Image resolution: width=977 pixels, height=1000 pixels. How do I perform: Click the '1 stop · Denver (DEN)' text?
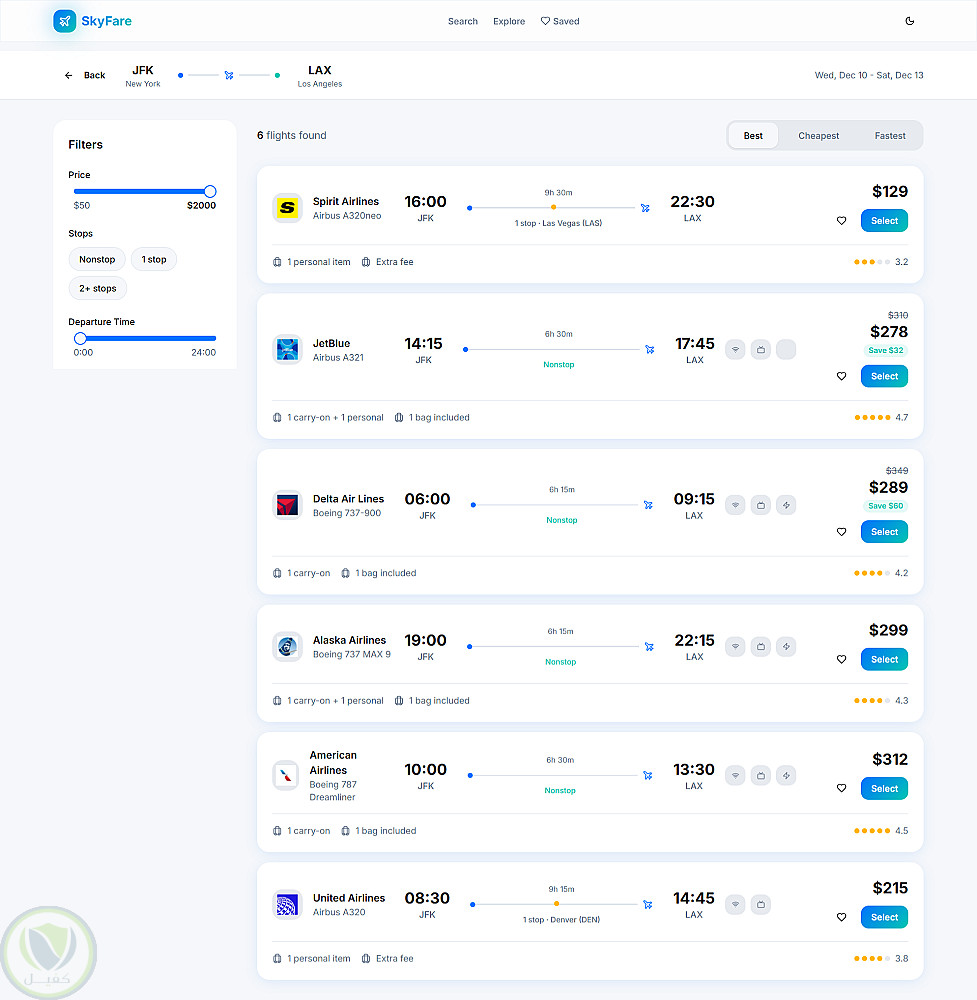561,920
